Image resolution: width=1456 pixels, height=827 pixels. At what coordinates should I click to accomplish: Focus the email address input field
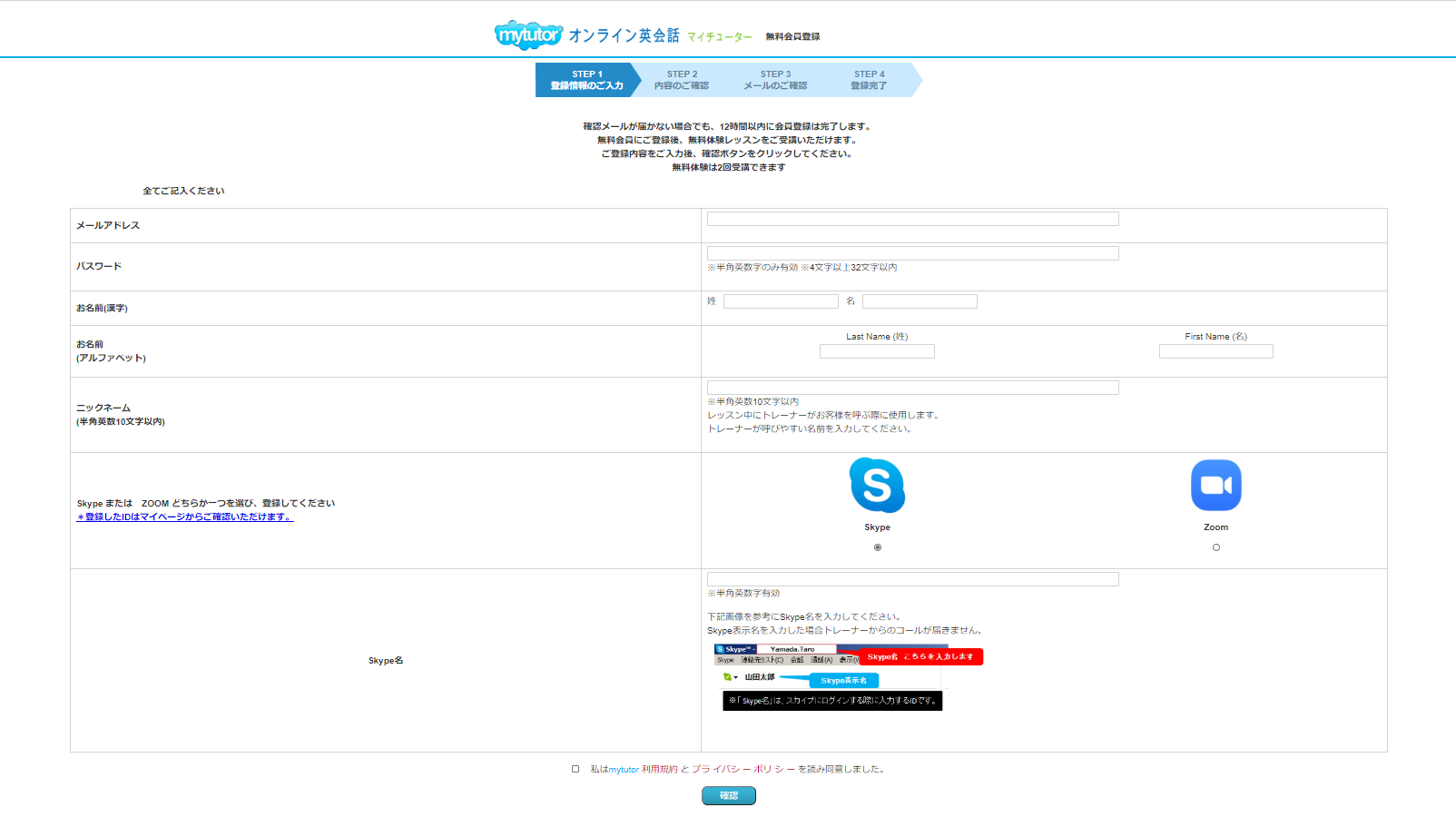pyautogui.click(x=912, y=219)
